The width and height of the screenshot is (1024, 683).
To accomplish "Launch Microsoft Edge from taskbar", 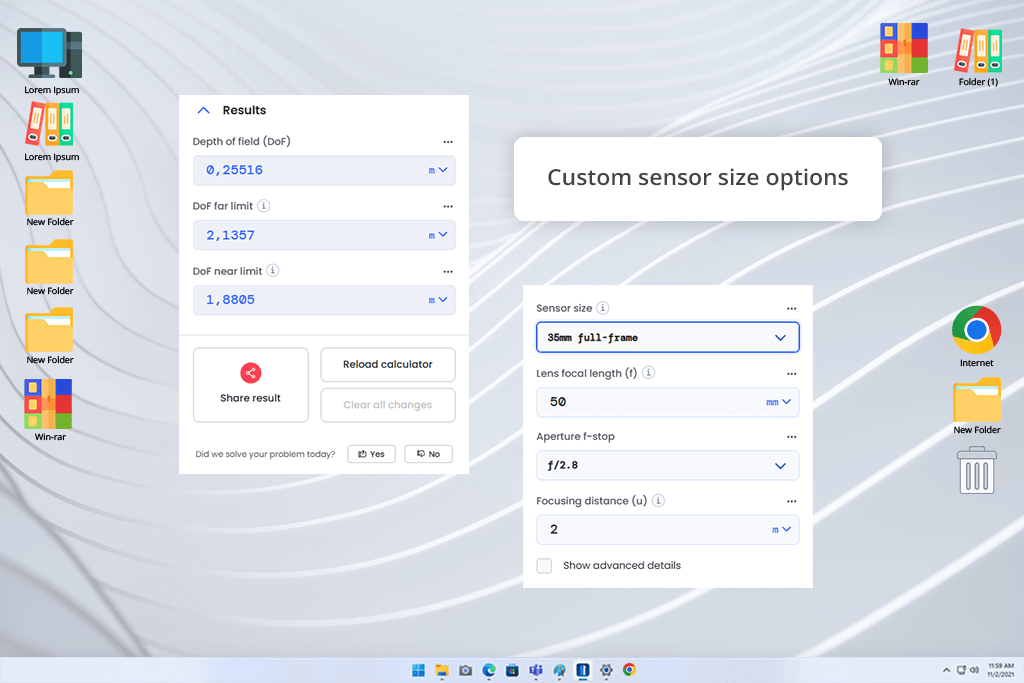I will click(x=489, y=670).
